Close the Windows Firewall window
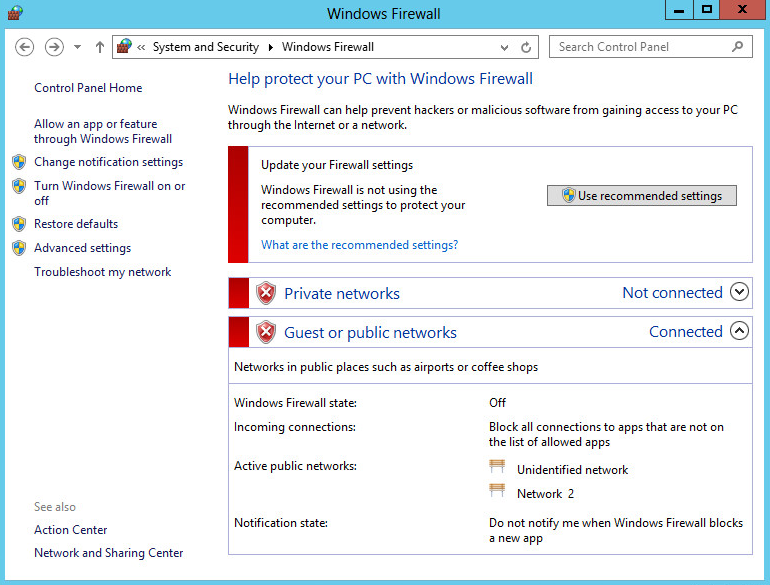 click(x=742, y=10)
